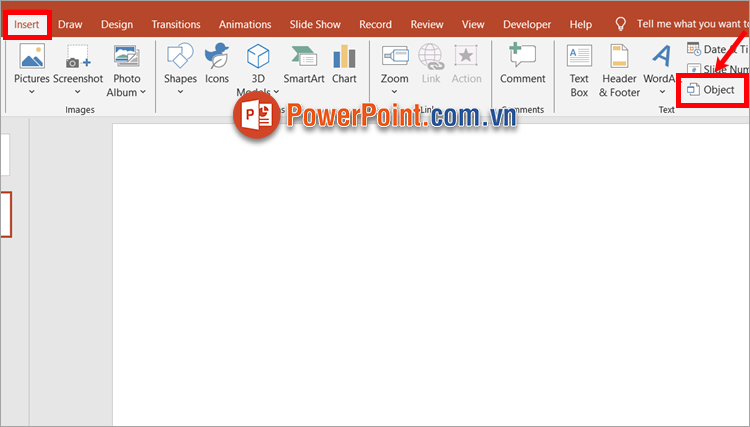750x427 pixels.
Task: Click the WordArt letter A icon
Action: tap(662, 56)
